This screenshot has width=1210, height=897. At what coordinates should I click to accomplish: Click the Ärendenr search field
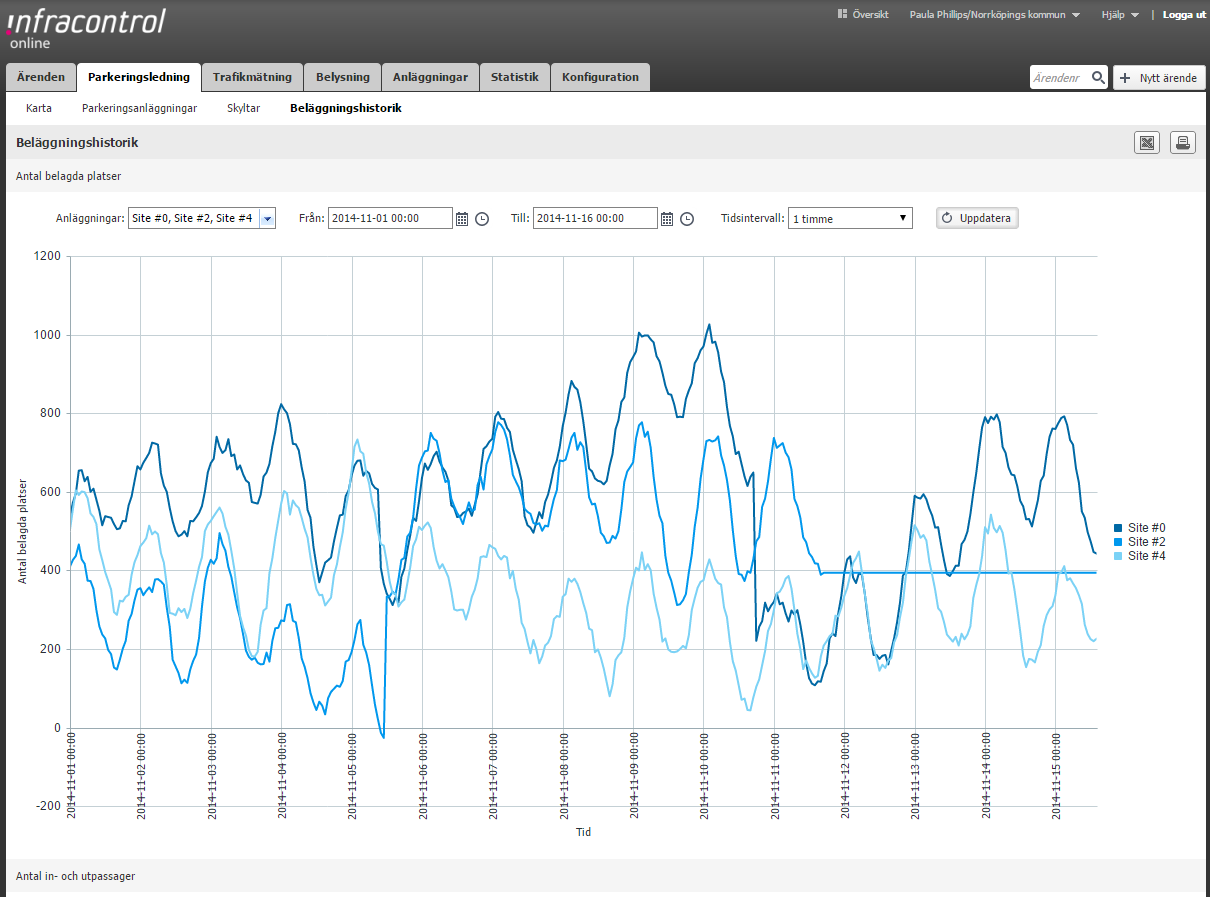coord(1060,77)
